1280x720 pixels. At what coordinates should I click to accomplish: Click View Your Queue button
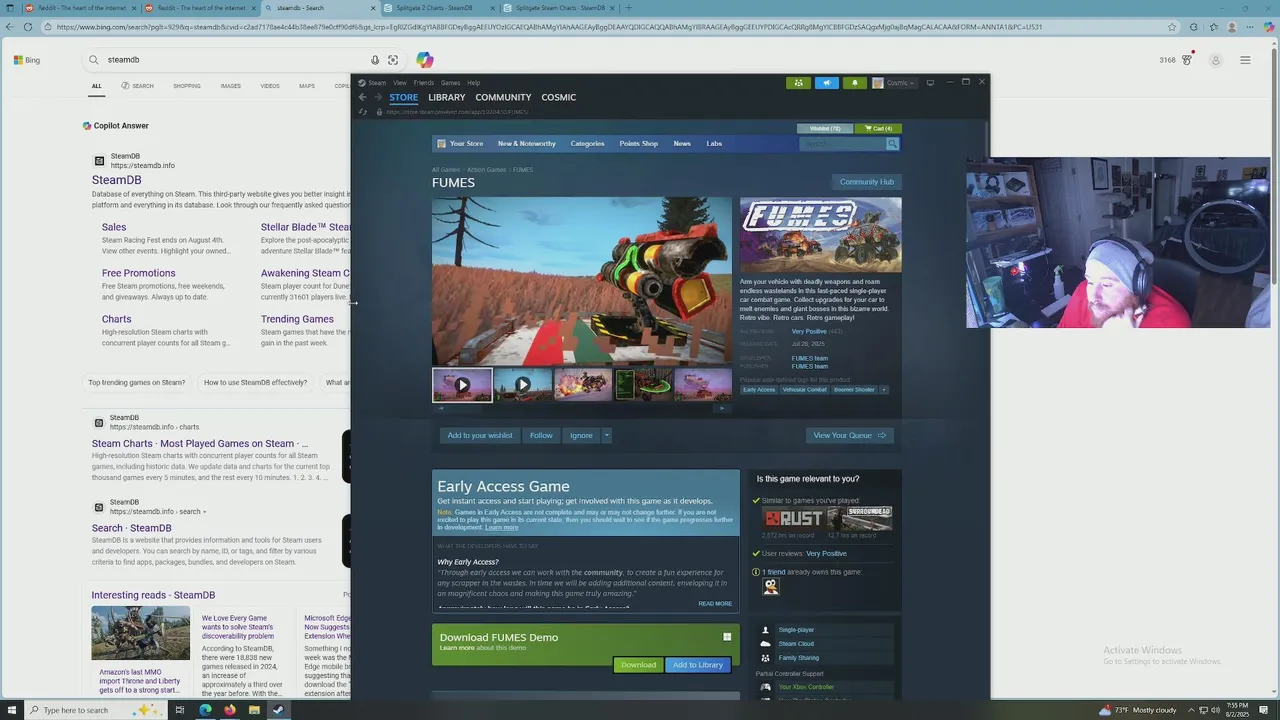tap(849, 435)
